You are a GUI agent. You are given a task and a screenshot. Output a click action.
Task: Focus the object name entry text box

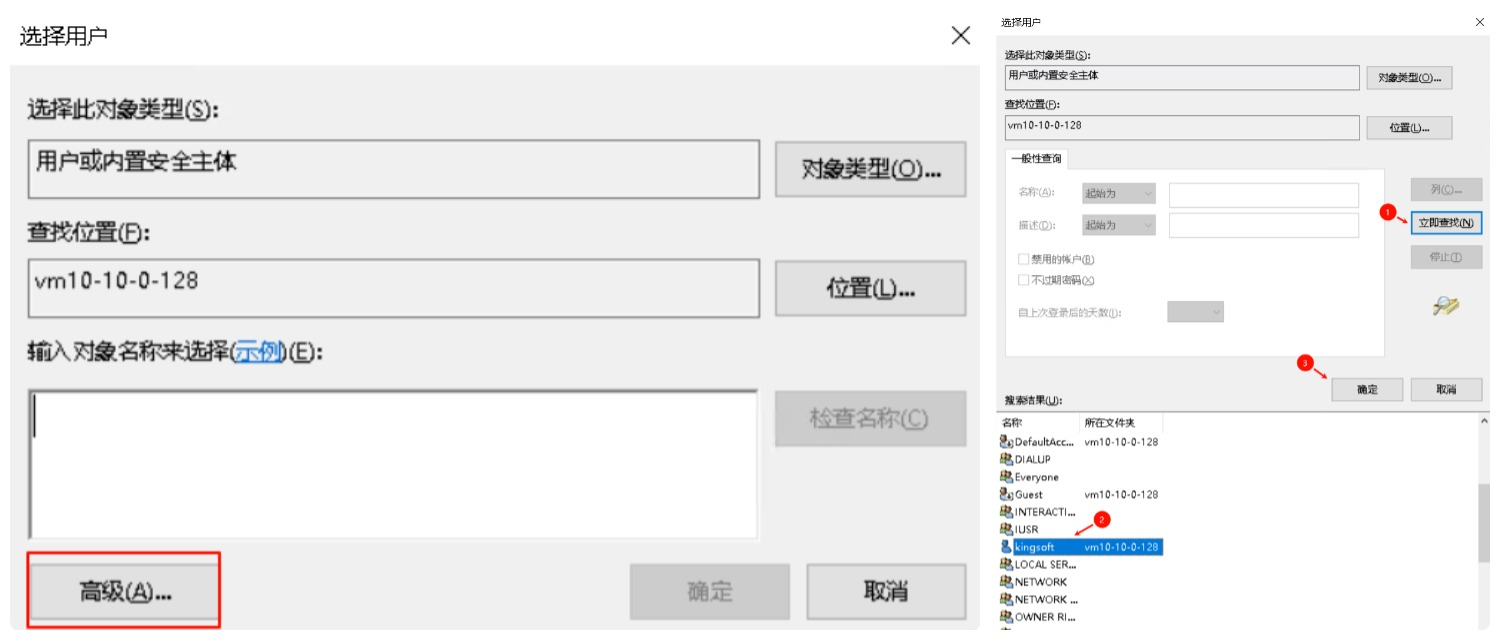393,465
